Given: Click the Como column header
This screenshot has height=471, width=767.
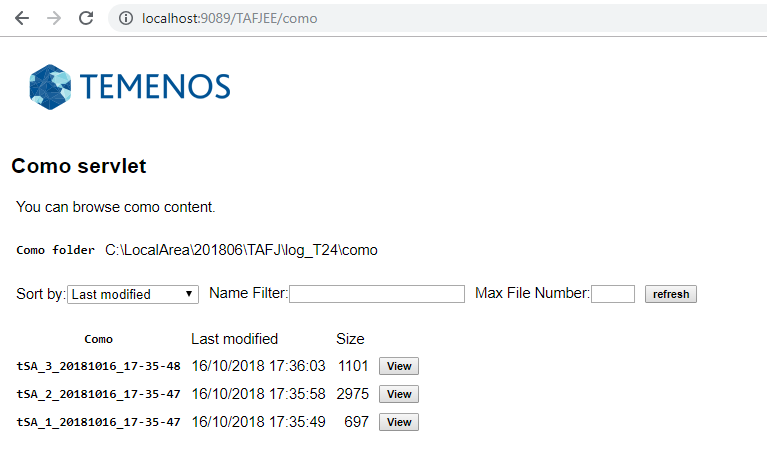Looking at the screenshot, I should point(98,340).
